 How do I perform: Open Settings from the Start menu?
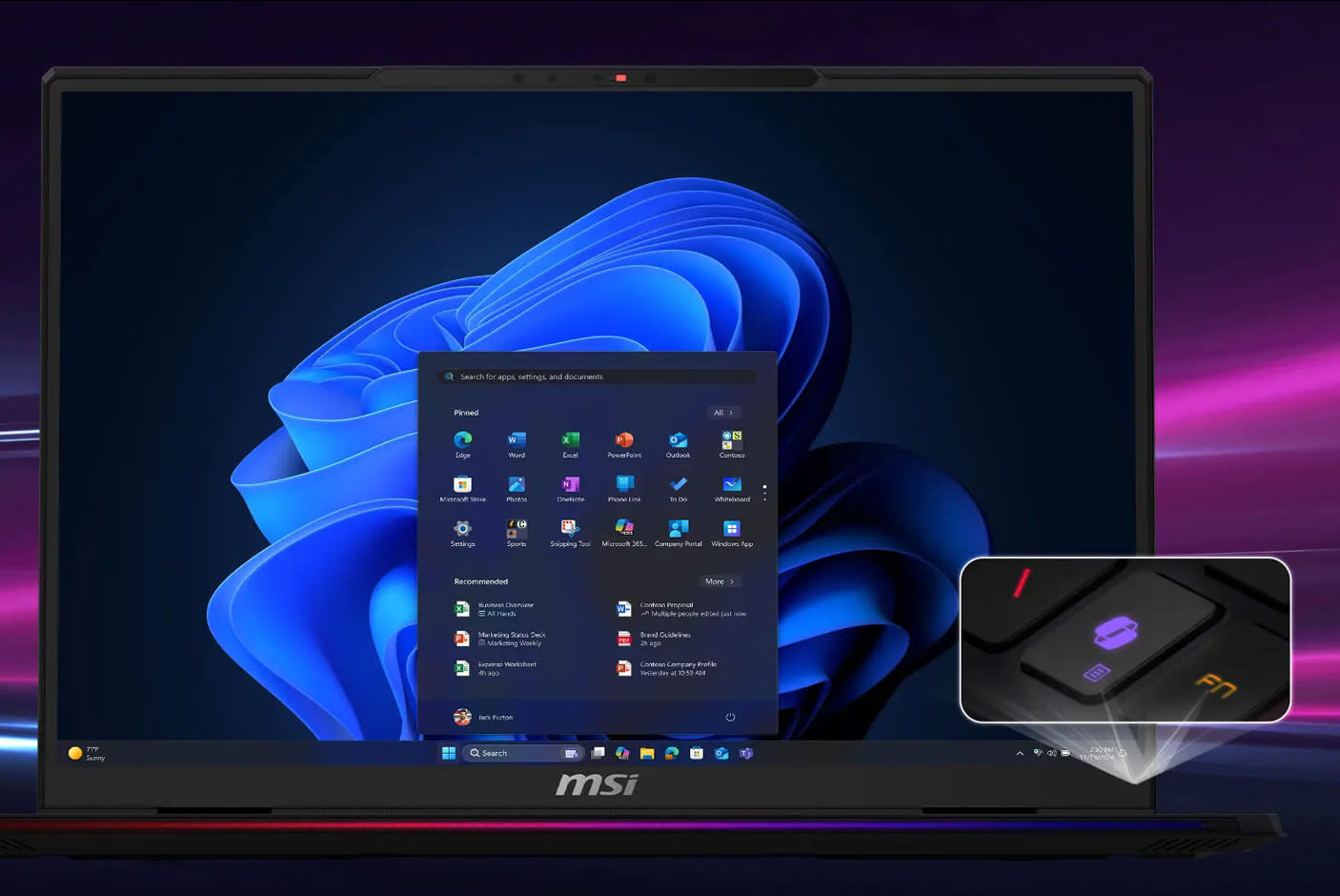click(462, 533)
